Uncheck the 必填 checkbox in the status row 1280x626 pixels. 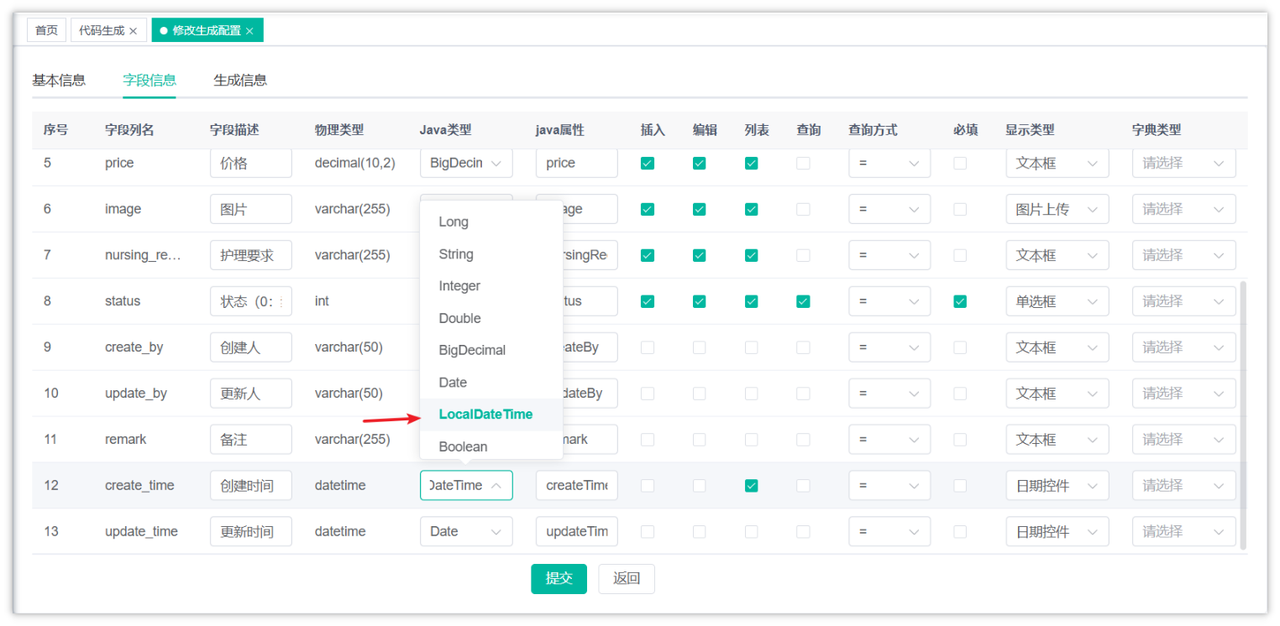pos(960,301)
